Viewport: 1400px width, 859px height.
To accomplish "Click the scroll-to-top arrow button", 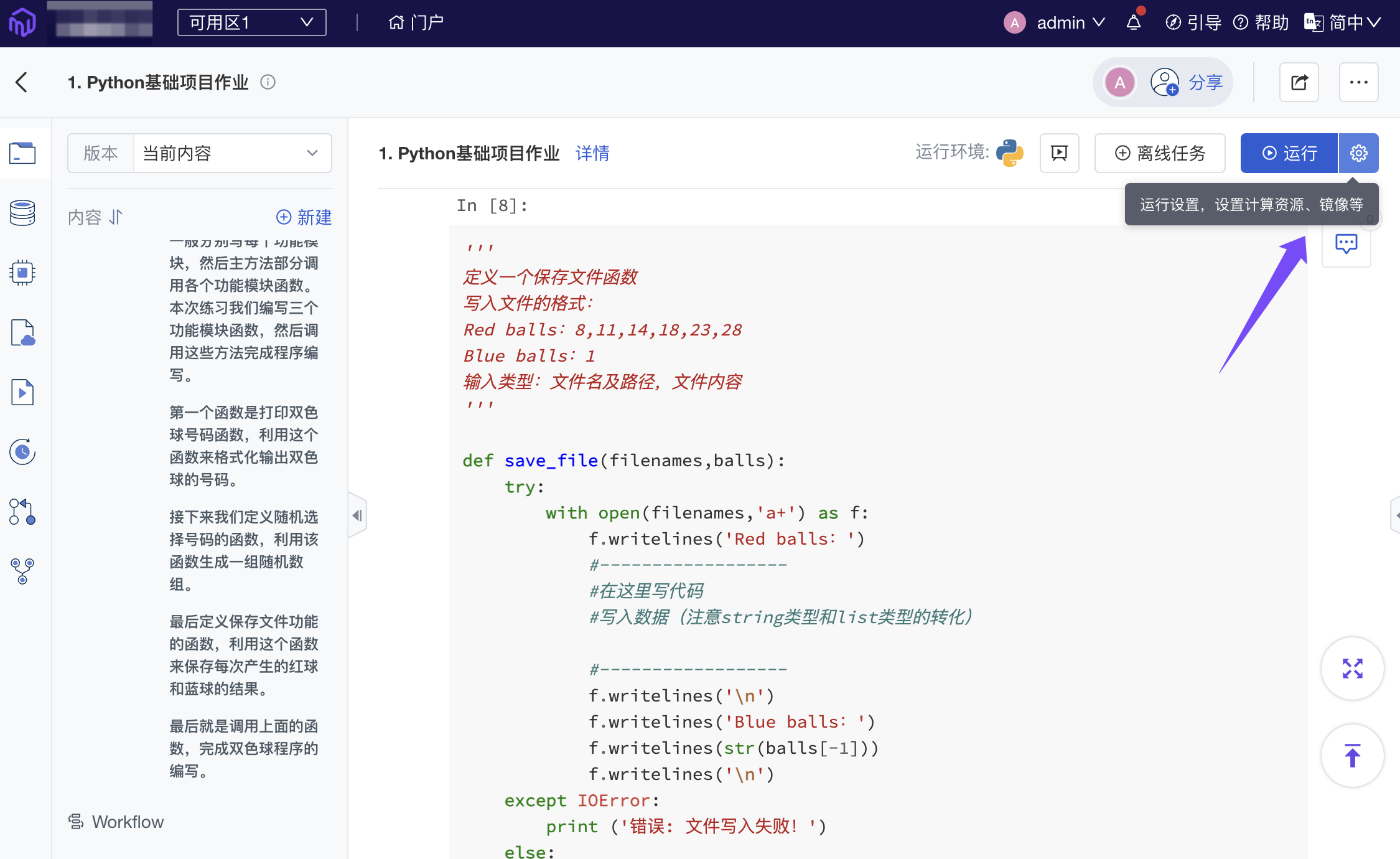I will (1352, 756).
